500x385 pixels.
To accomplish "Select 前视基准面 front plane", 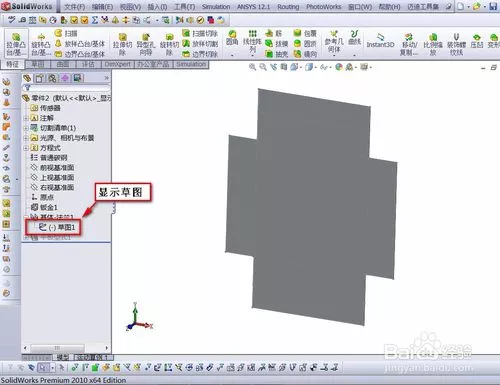I will pyautogui.click(x=52, y=168).
